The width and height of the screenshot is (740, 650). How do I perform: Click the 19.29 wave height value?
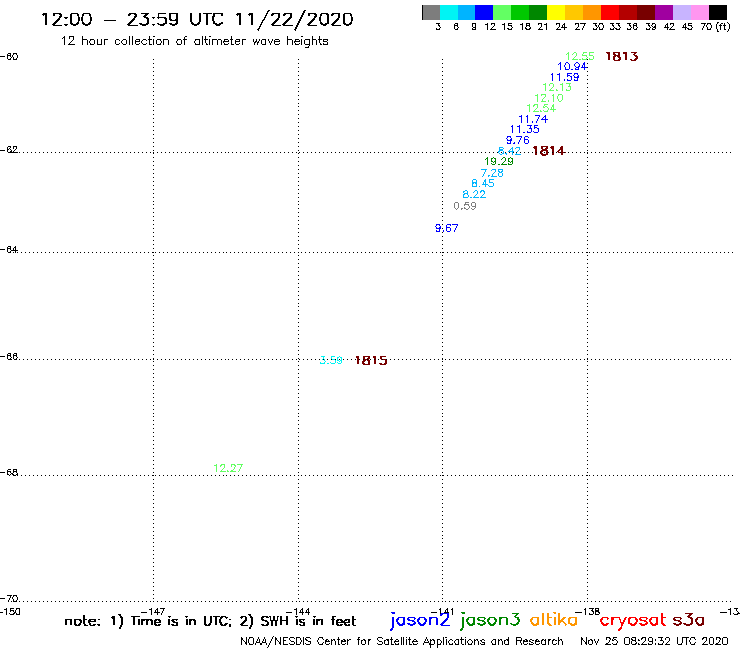[x=499, y=161]
